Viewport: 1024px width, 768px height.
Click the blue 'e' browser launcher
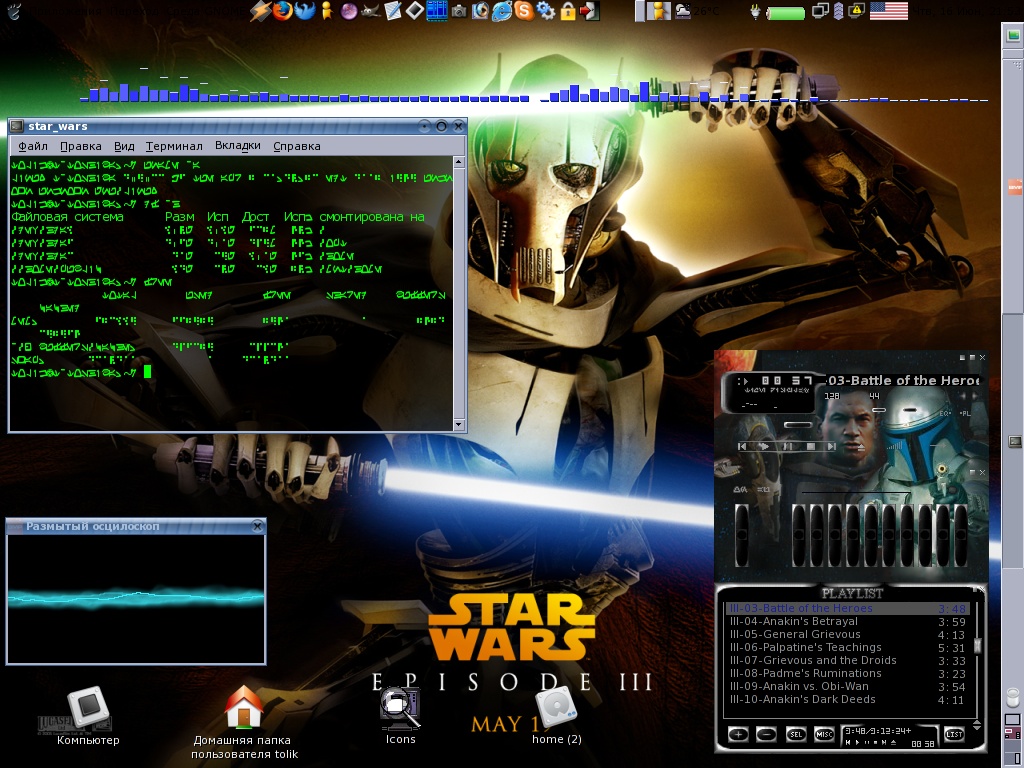click(x=502, y=10)
